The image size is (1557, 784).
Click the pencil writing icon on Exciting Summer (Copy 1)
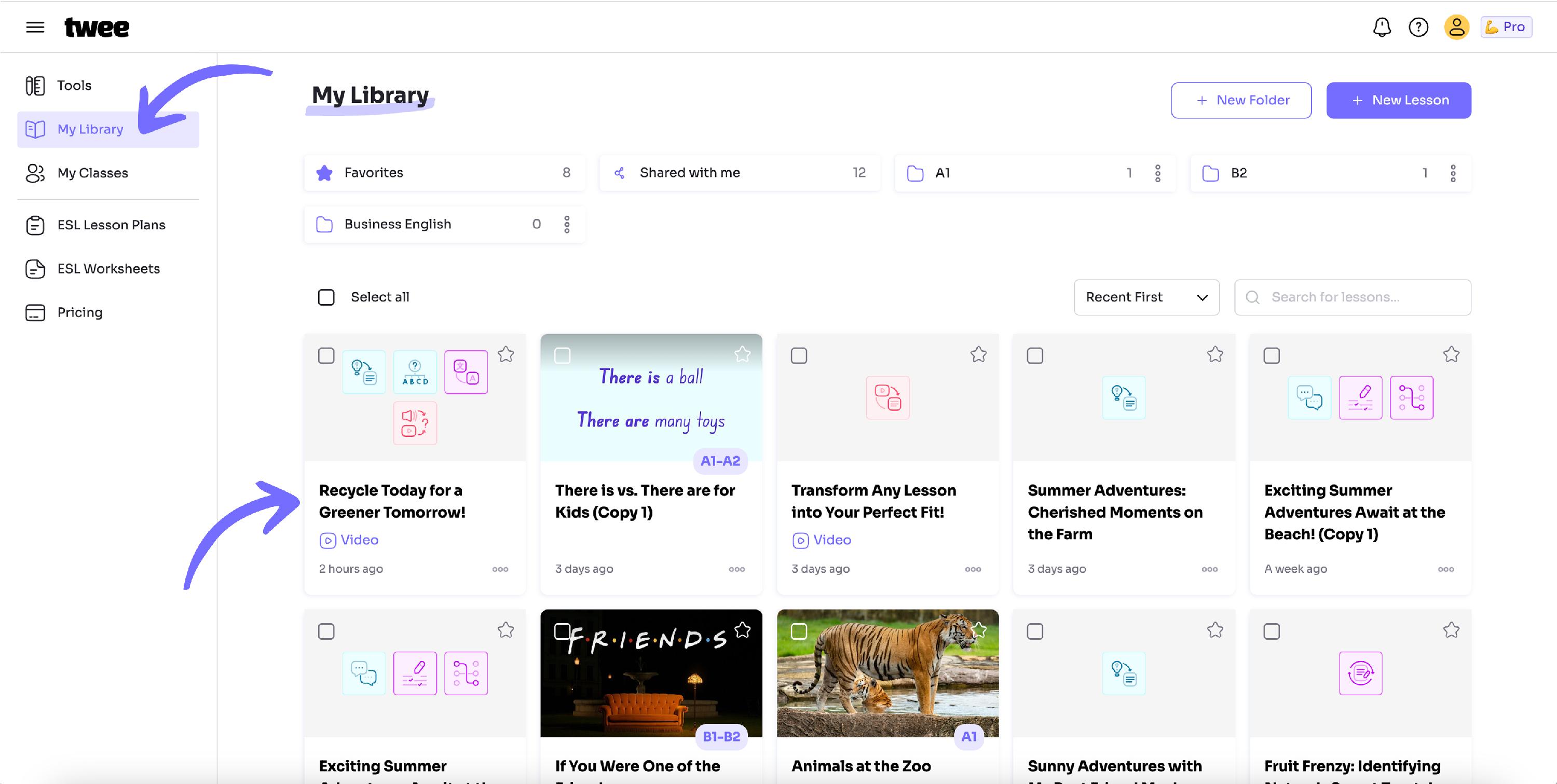tap(1360, 397)
